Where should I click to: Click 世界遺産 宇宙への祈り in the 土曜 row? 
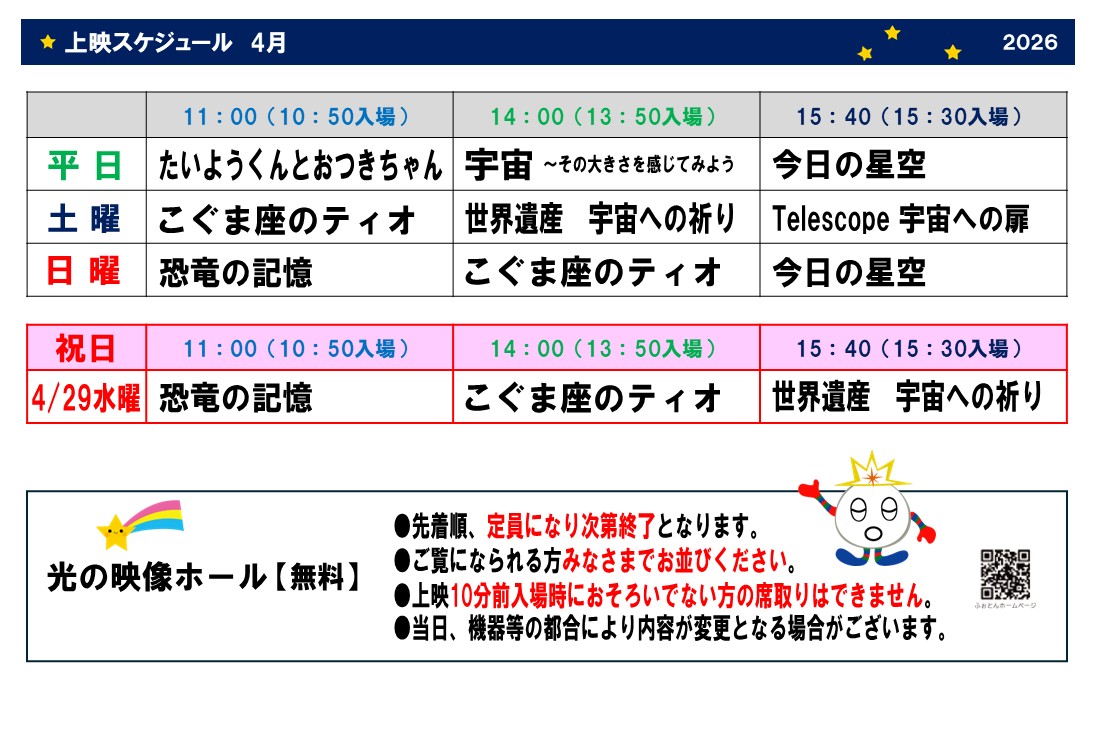(600, 219)
